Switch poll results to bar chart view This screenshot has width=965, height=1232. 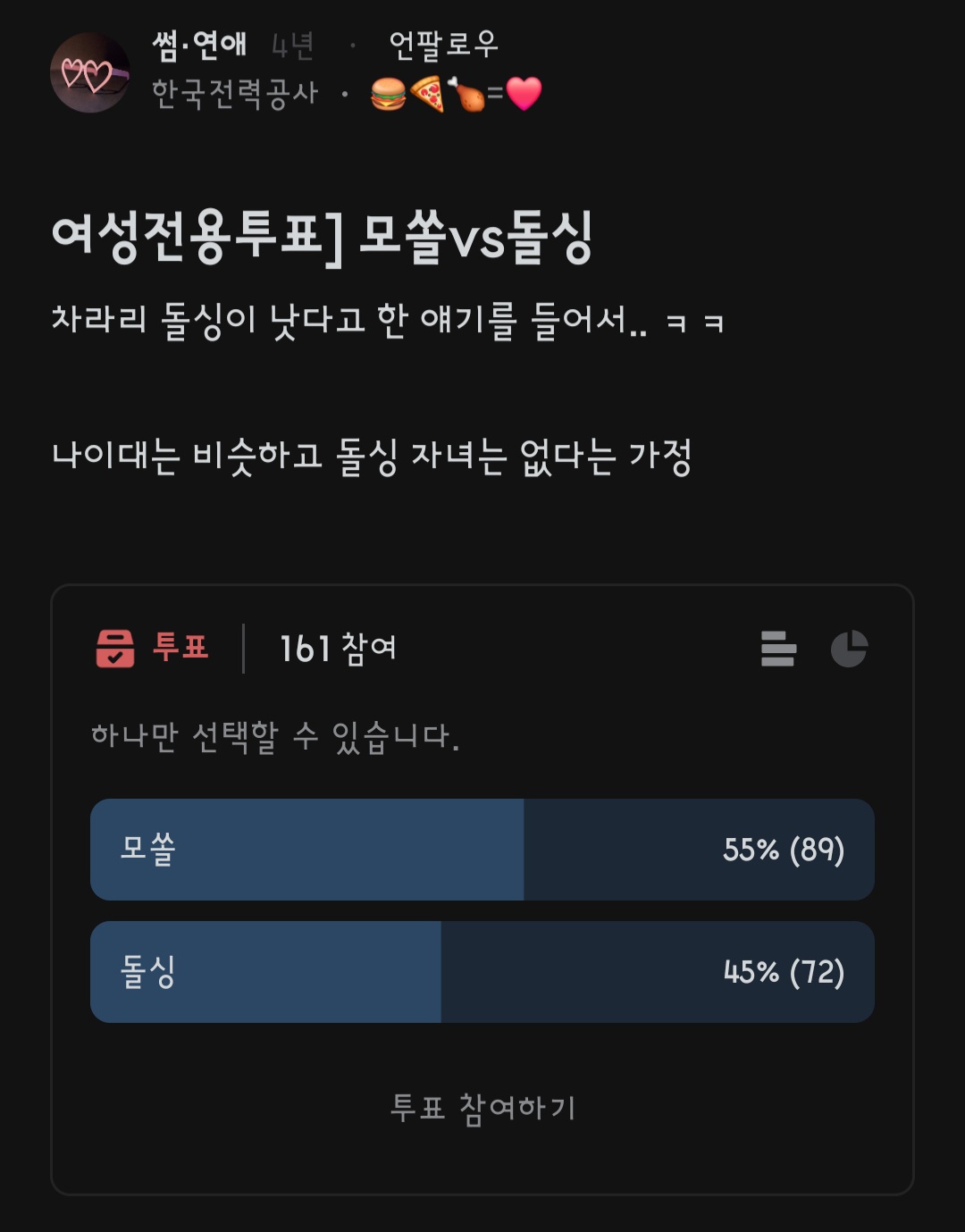(x=778, y=649)
